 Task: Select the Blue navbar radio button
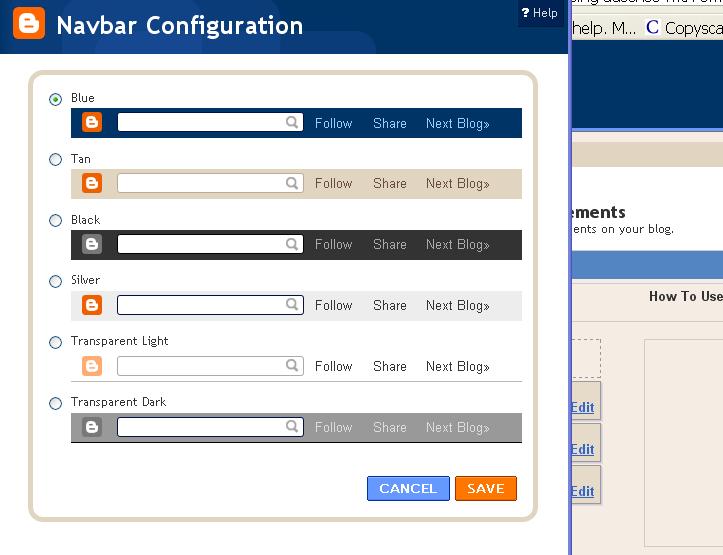(x=55, y=99)
